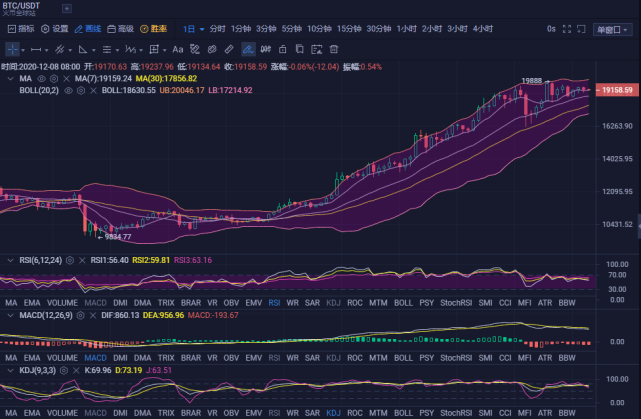Collapse the MA indicator legend
This screenshot has width=641, height=419.
pyautogui.click(x=10, y=78)
